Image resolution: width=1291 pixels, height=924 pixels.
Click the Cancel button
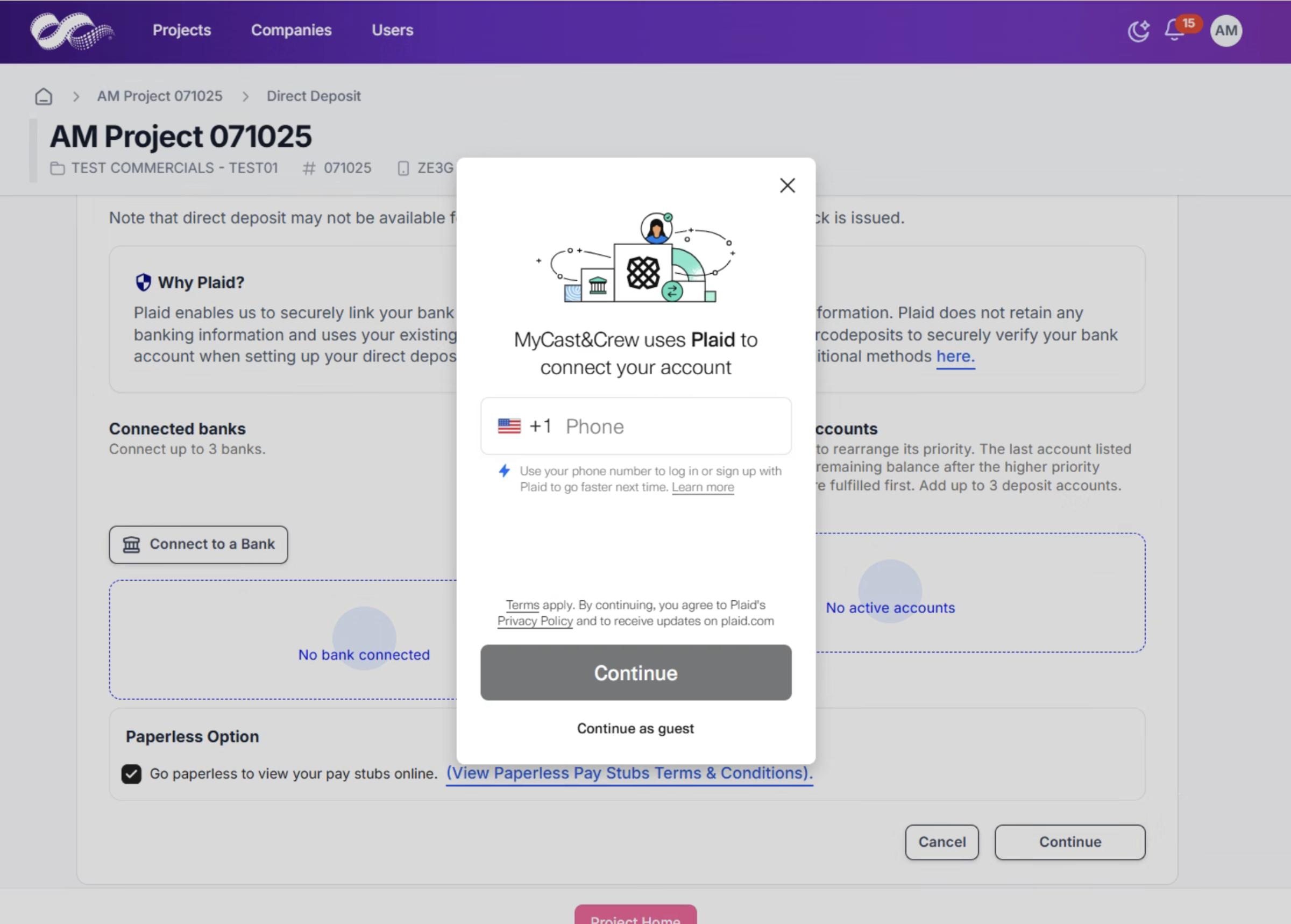click(942, 842)
